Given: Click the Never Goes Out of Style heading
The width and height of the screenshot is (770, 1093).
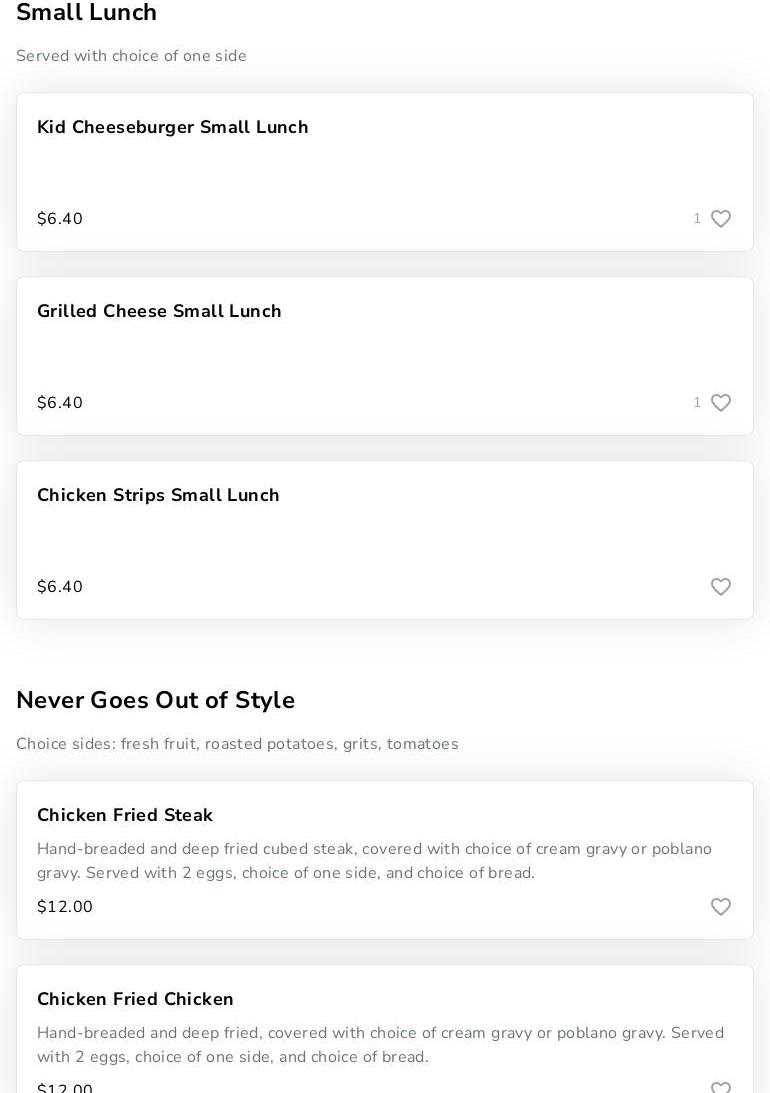Looking at the screenshot, I should [155, 700].
